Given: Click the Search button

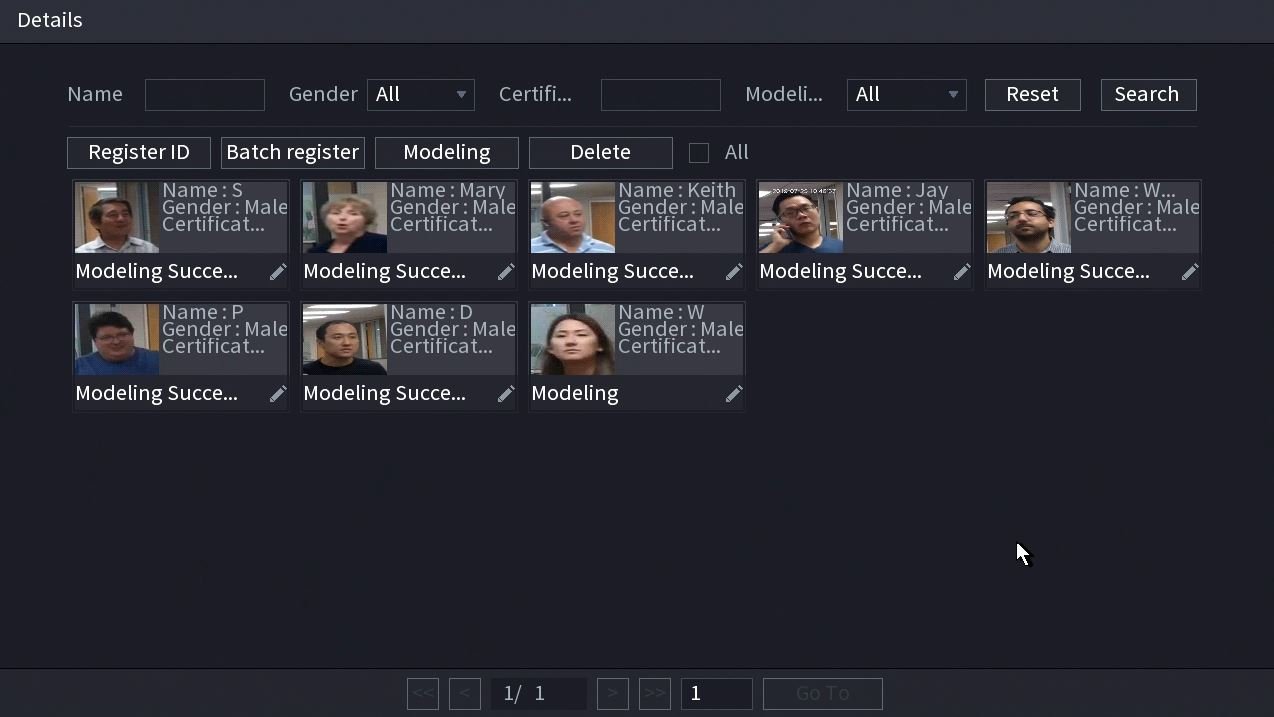Looking at the screenshot, I should (x=1148, y=95).
